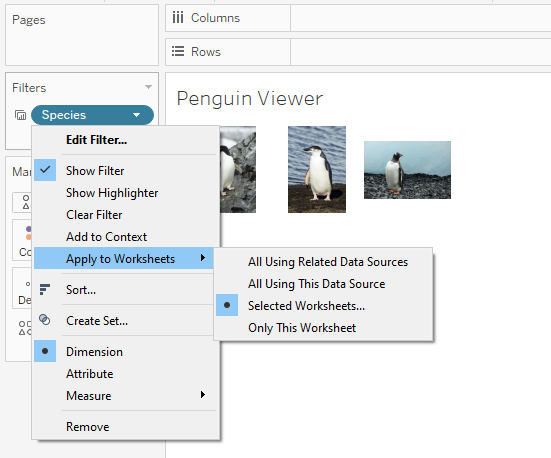Image resolution: width=551 pixels, height=458 pixels.
Task: Click the Rows shelf icon
Action: [x=178, y=51]
